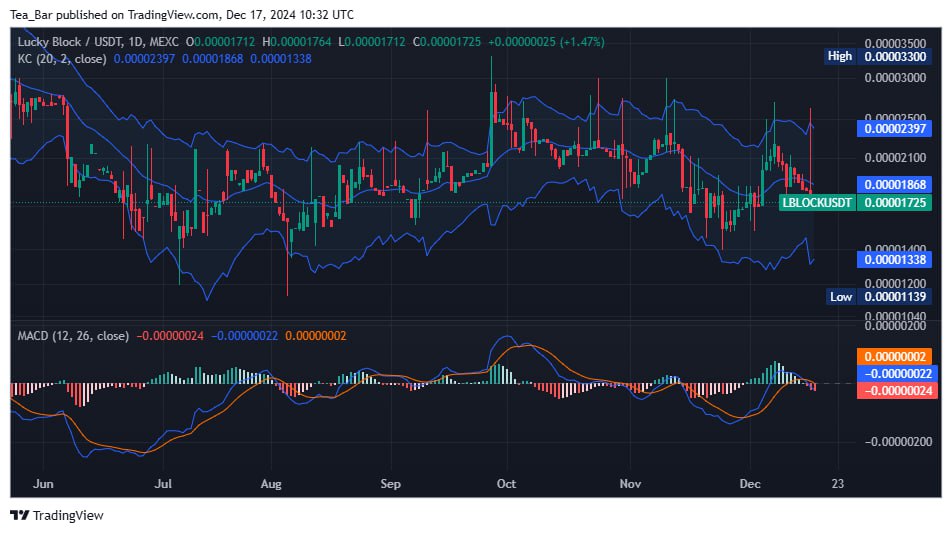Click the orange MACD histogram value 0.00000002 tag
This screenshot has width=952, height=533.
pyautogui.click(x=894, y=357)
